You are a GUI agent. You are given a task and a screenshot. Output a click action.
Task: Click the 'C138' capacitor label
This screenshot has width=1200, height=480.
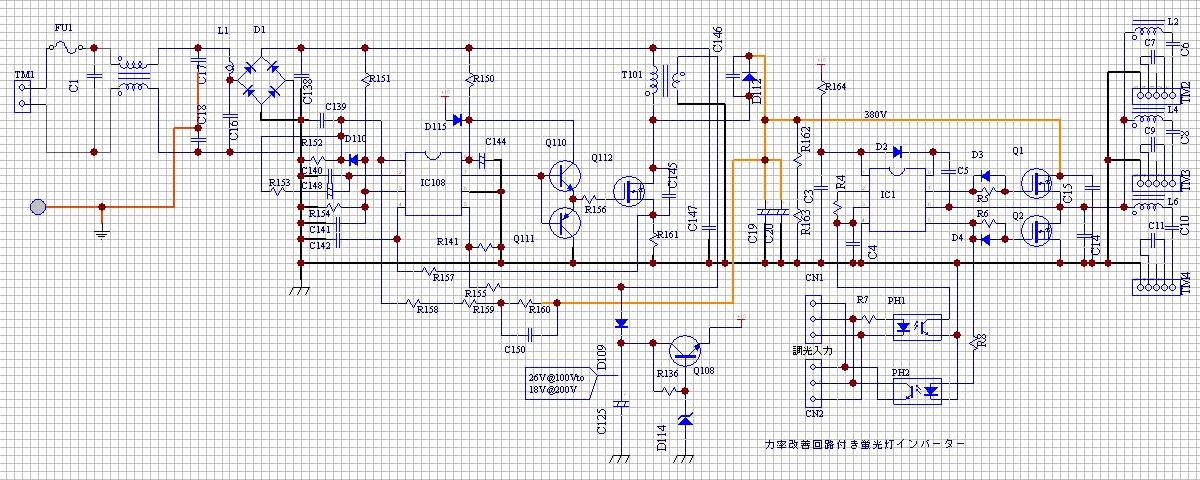[308, 91]
